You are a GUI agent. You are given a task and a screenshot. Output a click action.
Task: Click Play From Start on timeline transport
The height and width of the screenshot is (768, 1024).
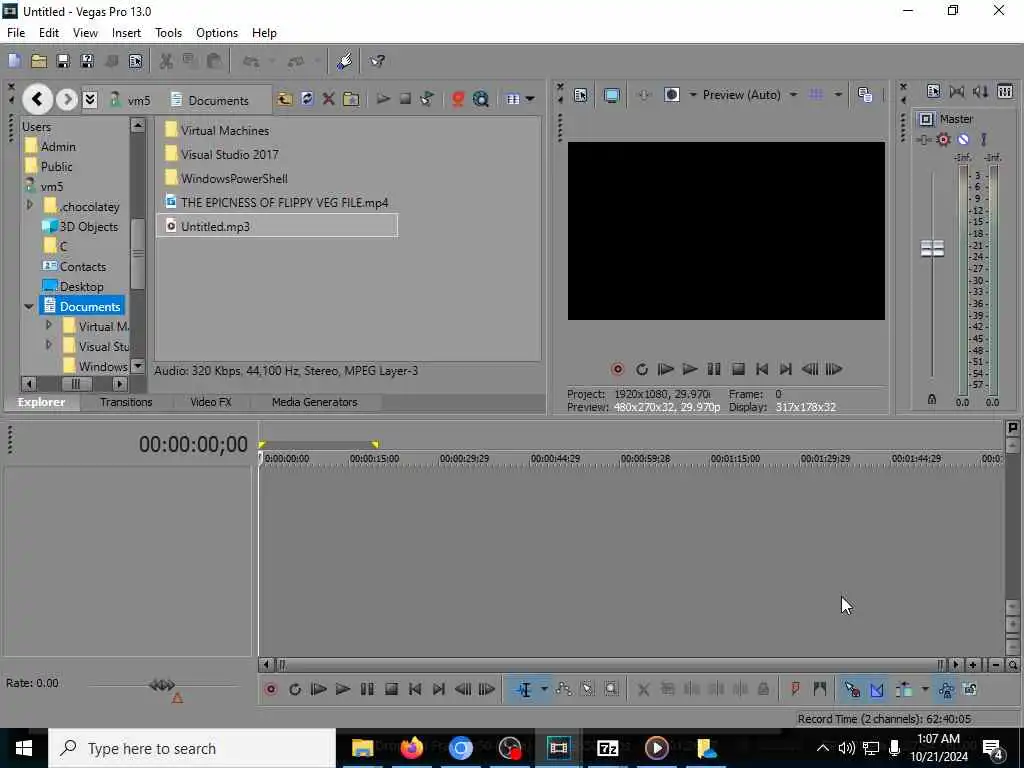[x=319, y=689]
